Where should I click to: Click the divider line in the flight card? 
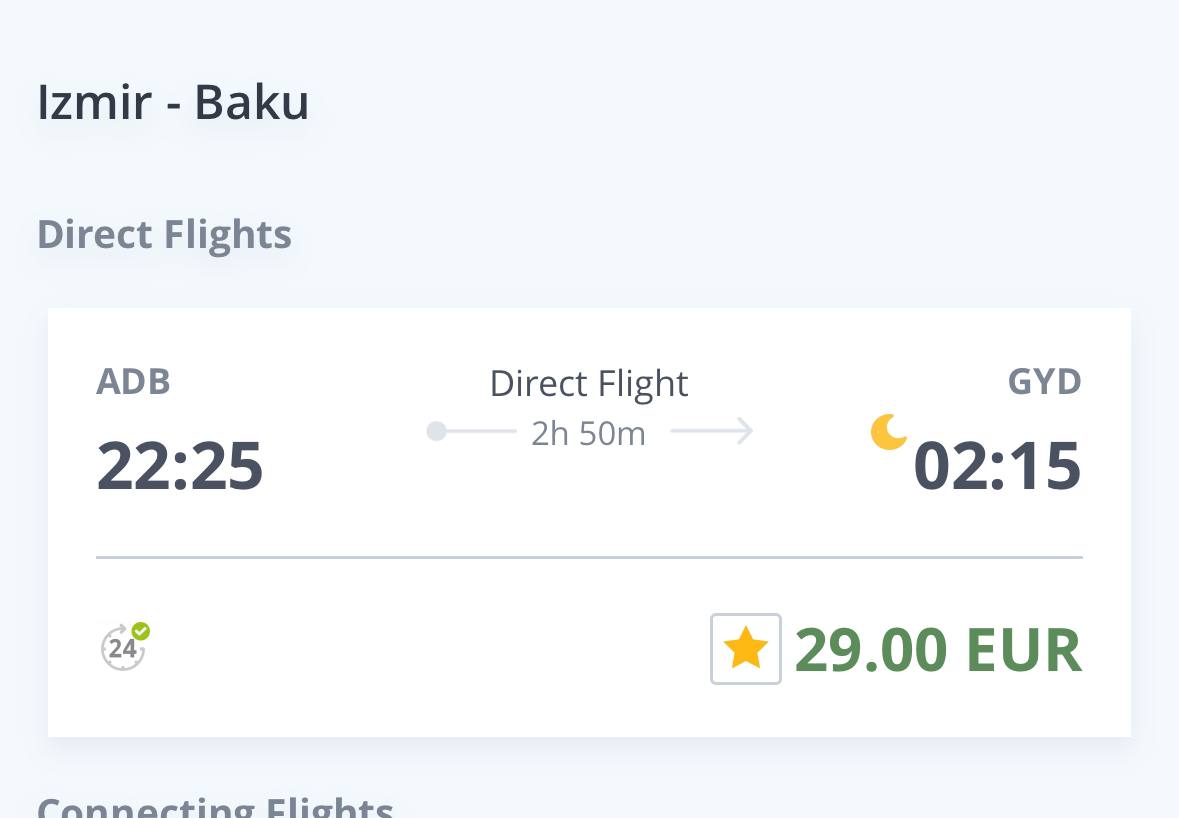coord(590,558)
